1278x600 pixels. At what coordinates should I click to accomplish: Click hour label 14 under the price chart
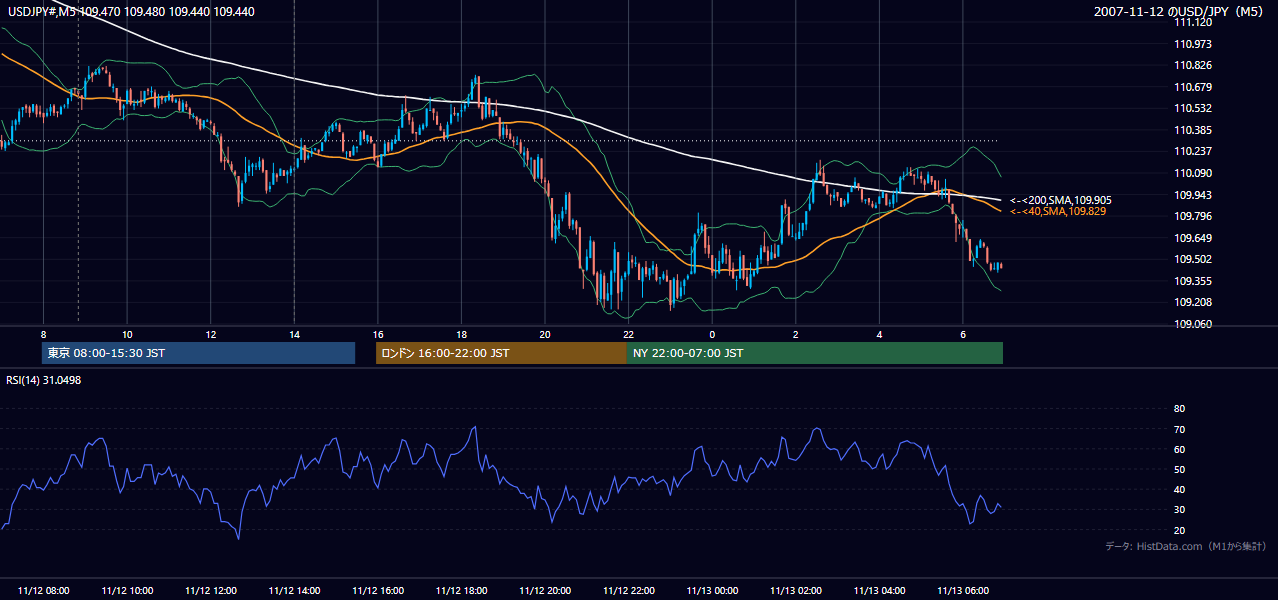click(x=294, y=334)
